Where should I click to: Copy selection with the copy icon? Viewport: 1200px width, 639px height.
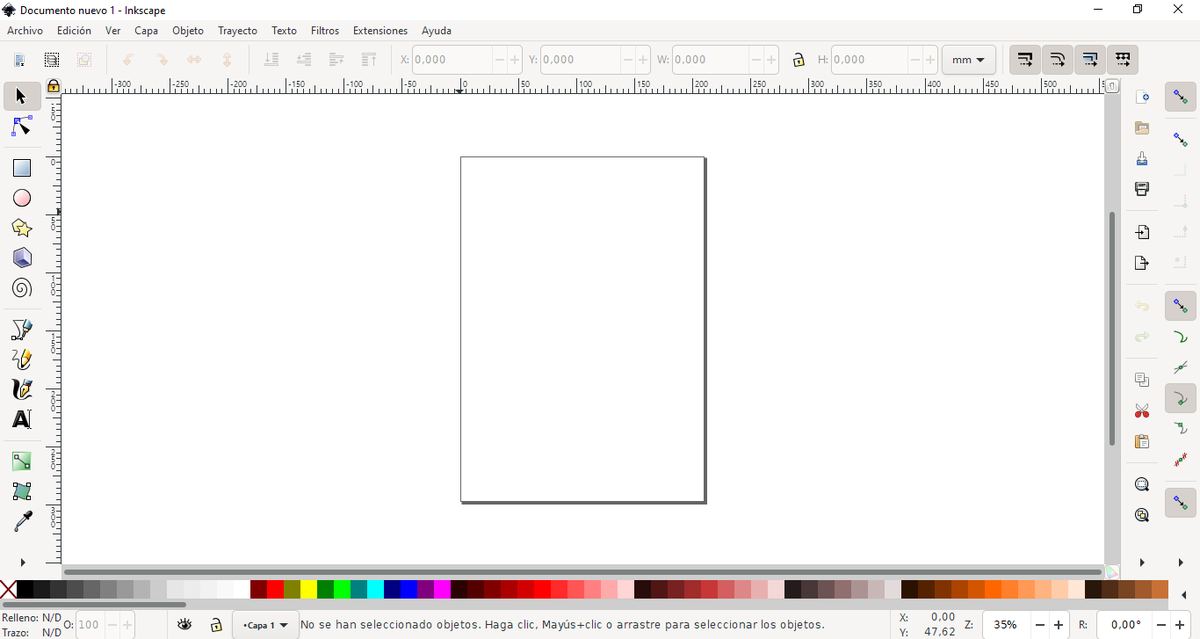tap(1142, 380)
